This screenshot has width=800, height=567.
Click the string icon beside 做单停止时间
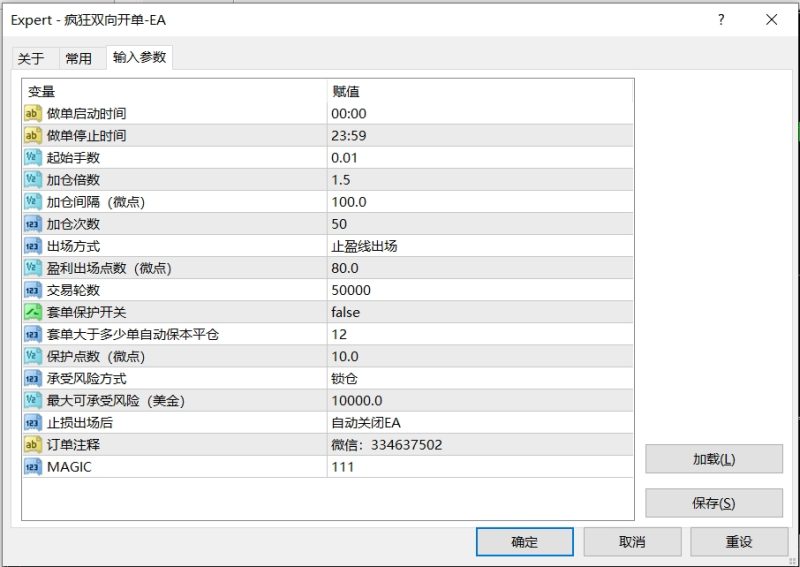[33, 135]
